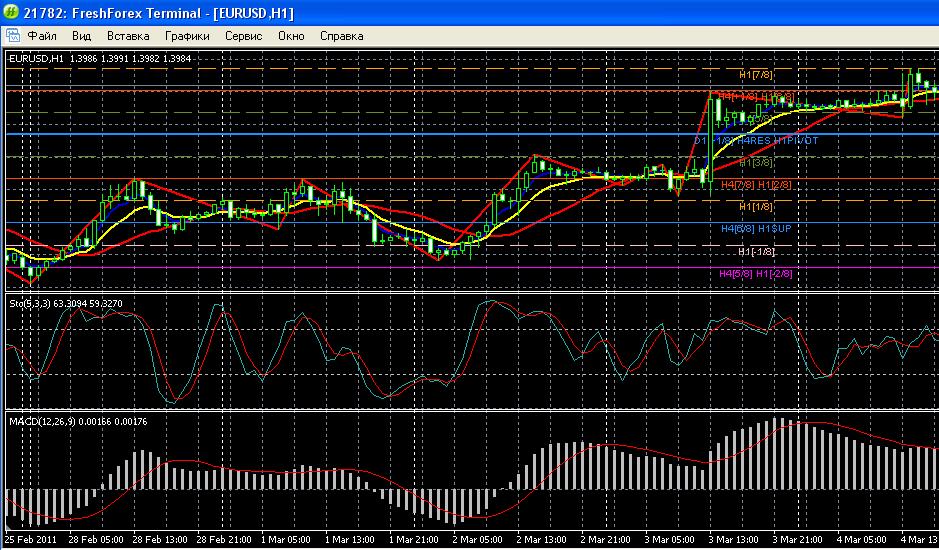Image resolution: width=939 pixels, height=550 pixels.
Task: Click the 1 Mar 13:00 time axis label
Action: pyautogui.click(x=350, y=539)
